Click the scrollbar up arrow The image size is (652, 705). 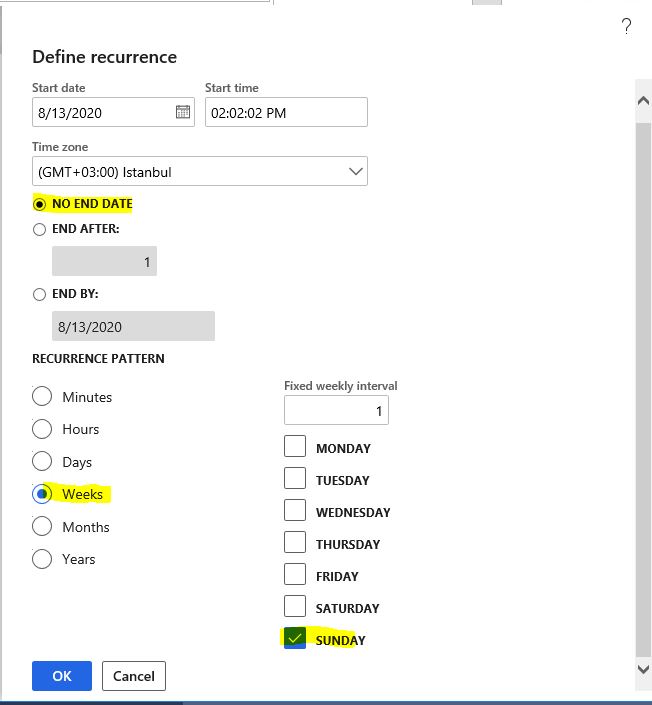(x=643, y=100)
